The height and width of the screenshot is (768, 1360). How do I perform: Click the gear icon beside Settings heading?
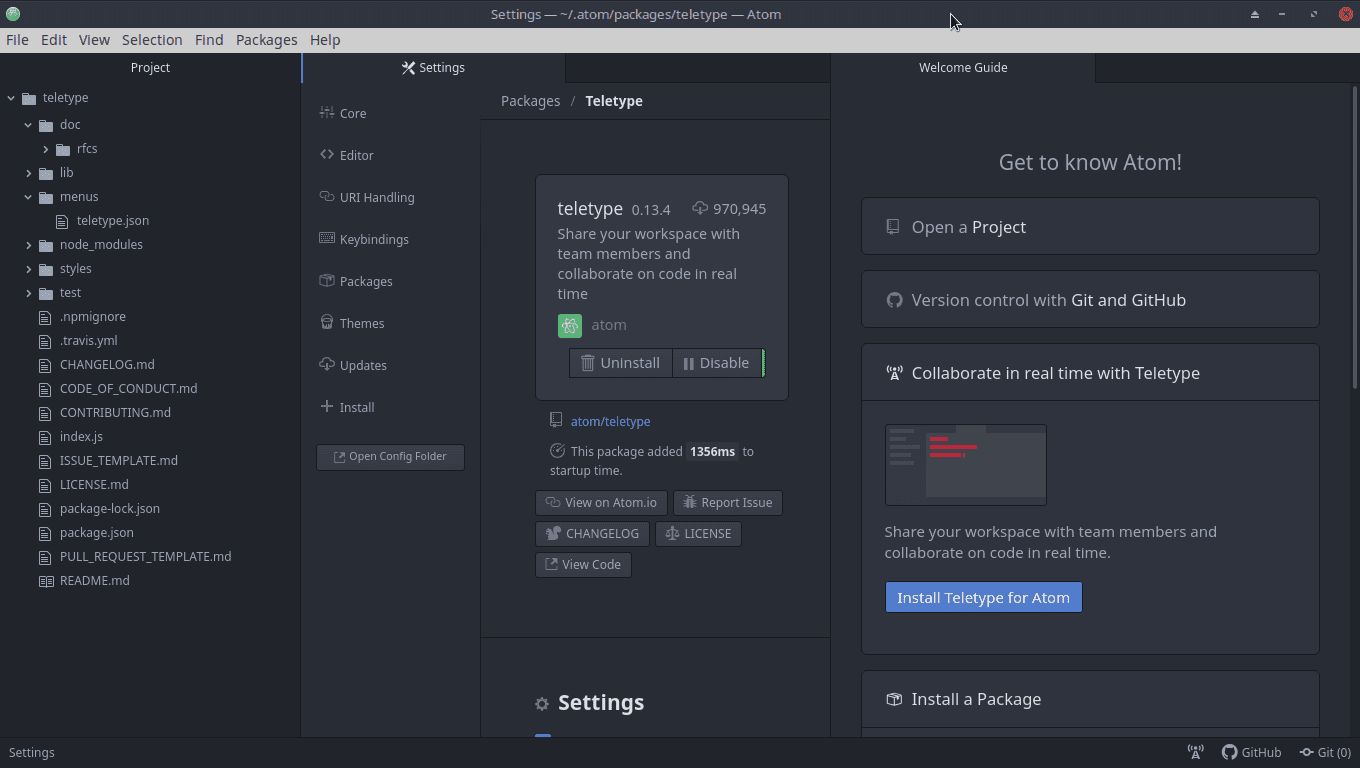542,704
